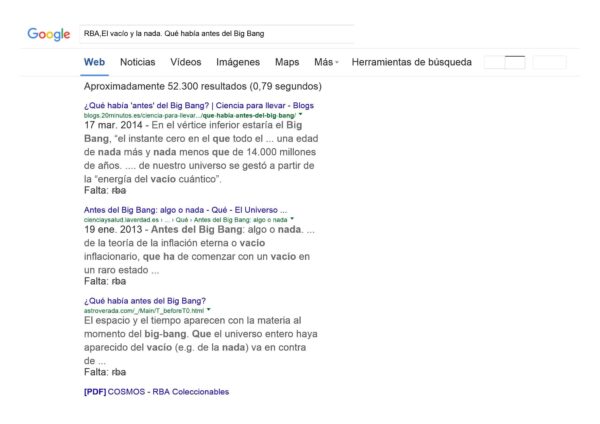Image resolution: width=600 pixels, height=424 pixels.
Task: Click the astroverada.com green URL
Action: (144, 310)
